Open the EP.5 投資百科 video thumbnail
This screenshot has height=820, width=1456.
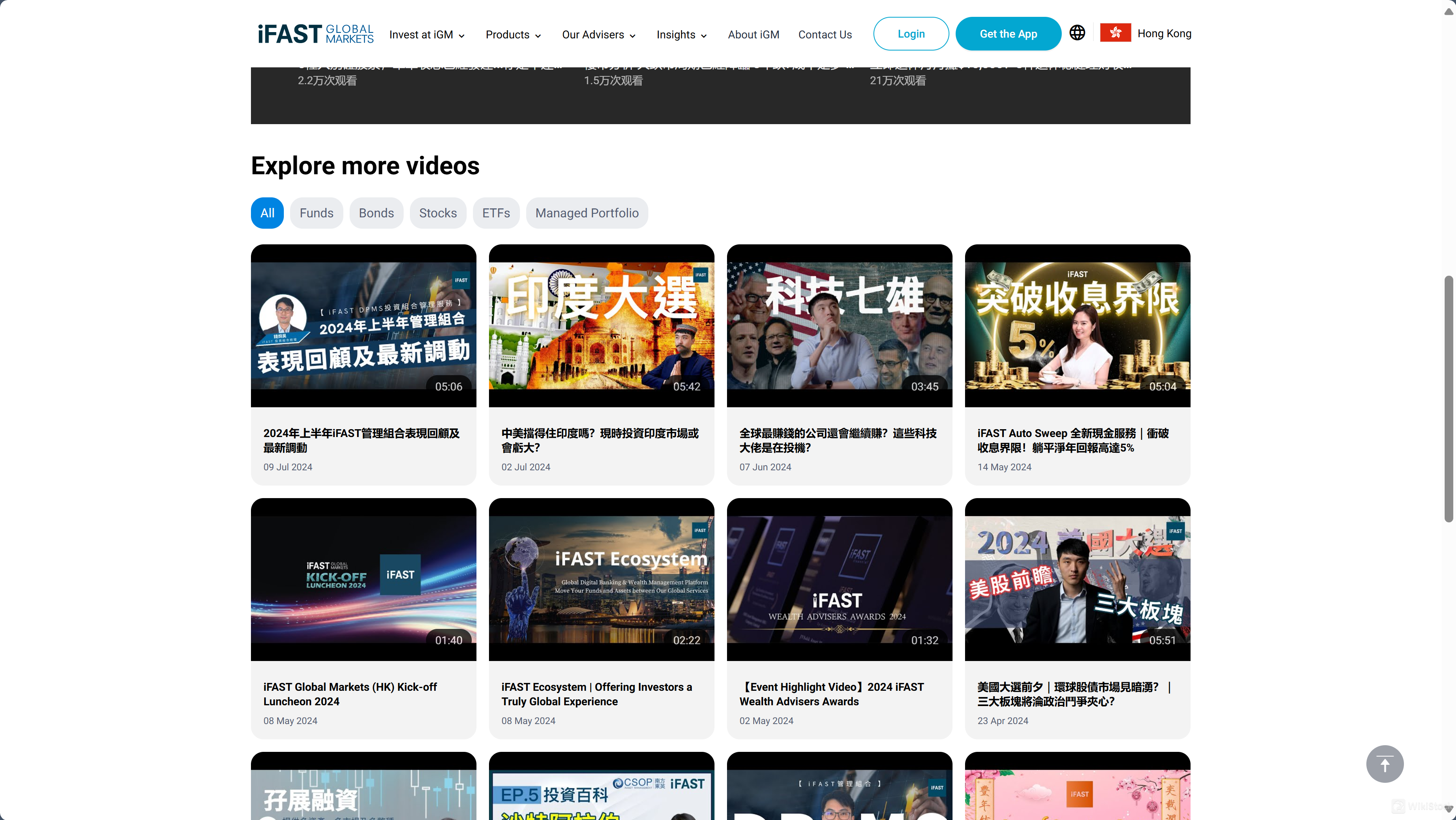pyautogui.click(x=601, y=786)
